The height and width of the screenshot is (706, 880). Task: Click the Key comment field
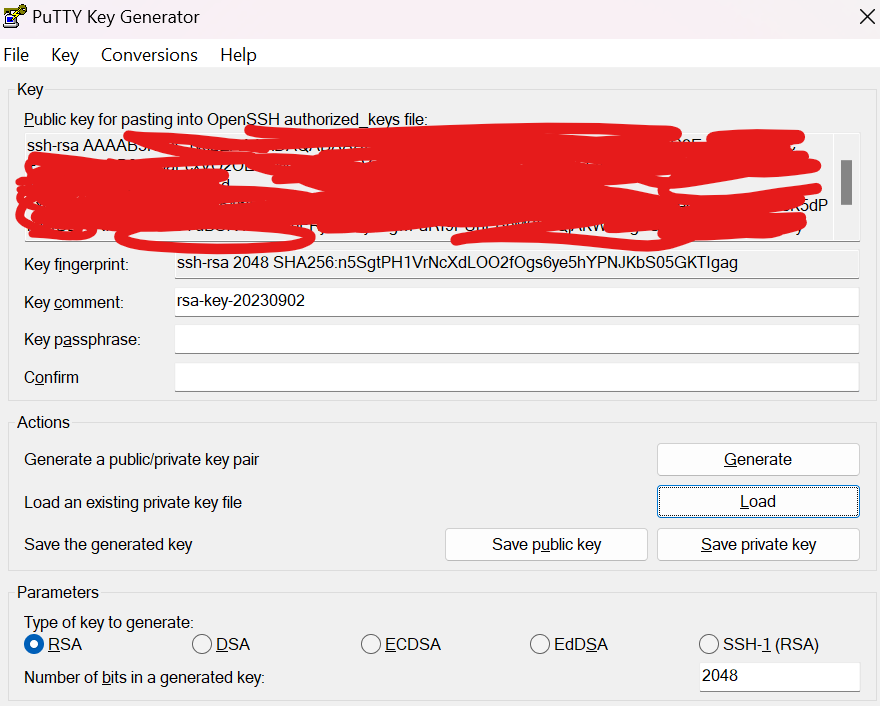(x=517, y=302)
